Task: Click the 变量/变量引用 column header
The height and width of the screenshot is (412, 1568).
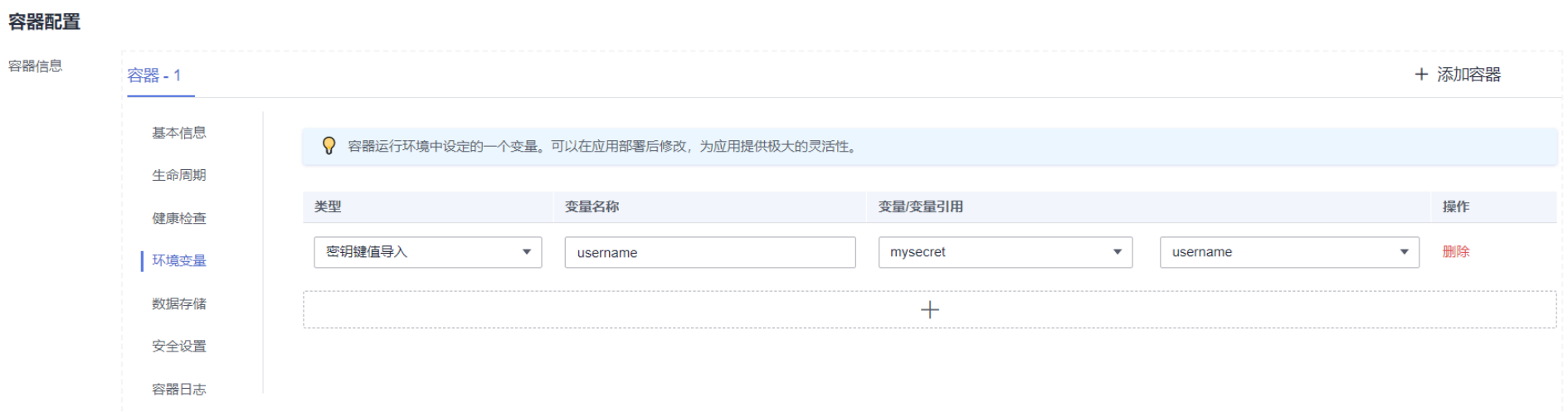Action: pyautogui.click(x=920, y=206)
